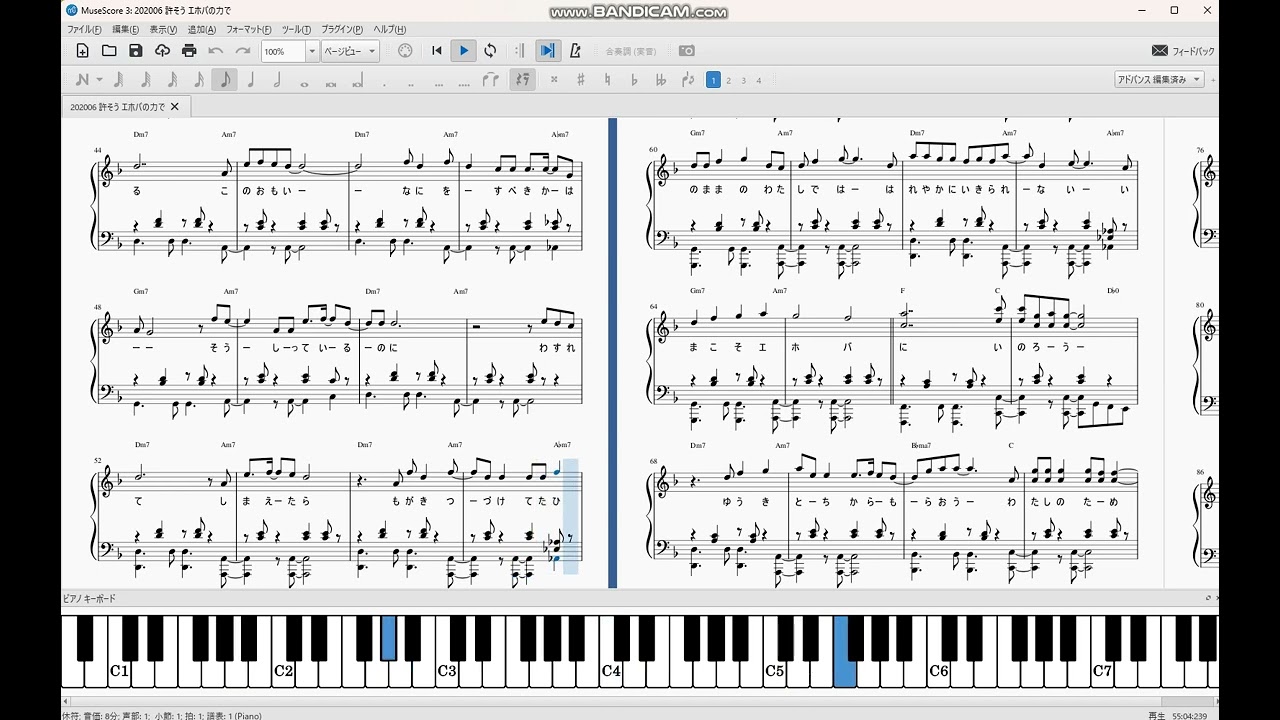
Task: Close the 202006 score tab
Action: click(175, 106)
